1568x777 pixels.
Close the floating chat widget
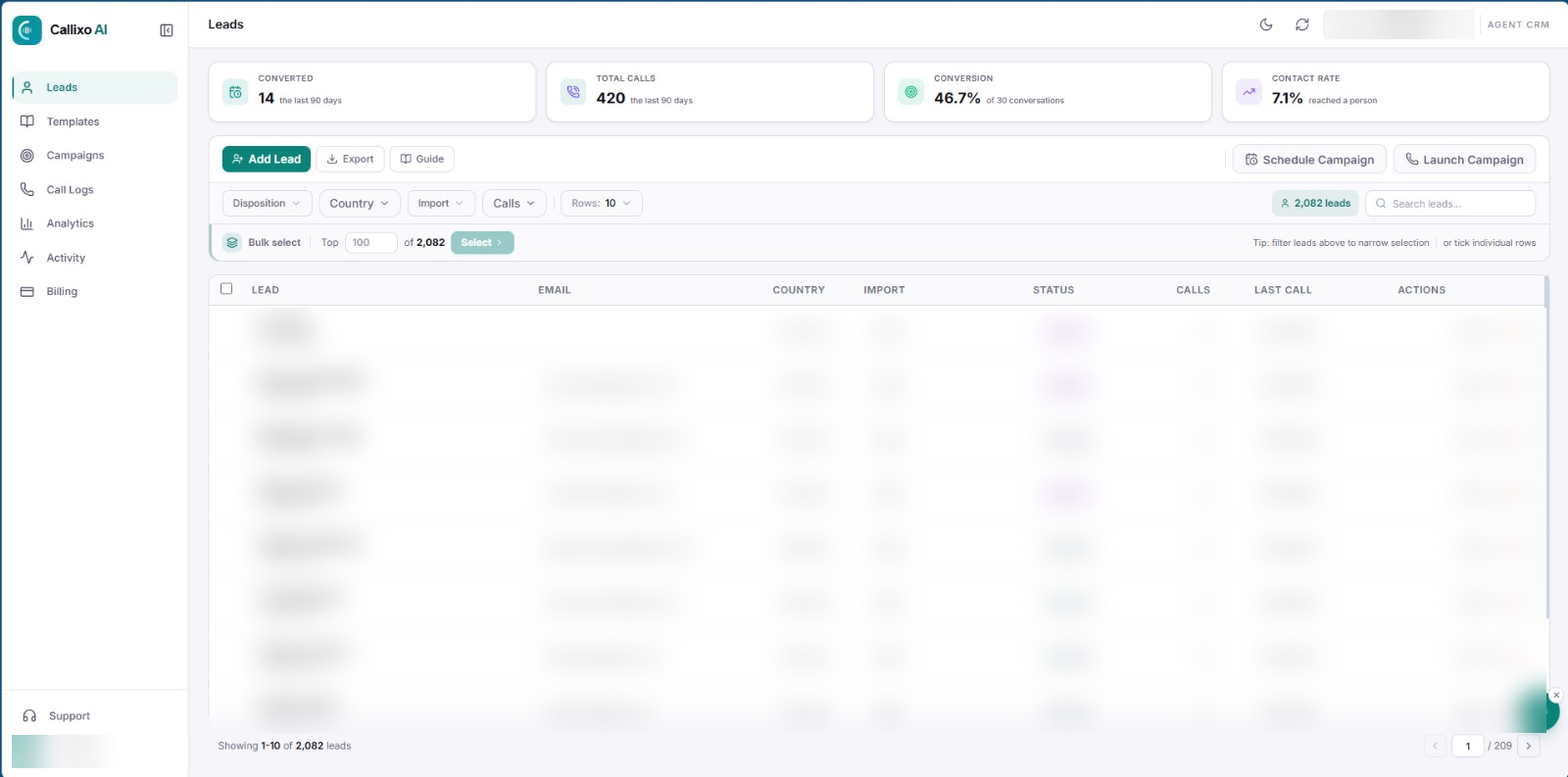coord(1556,695)
